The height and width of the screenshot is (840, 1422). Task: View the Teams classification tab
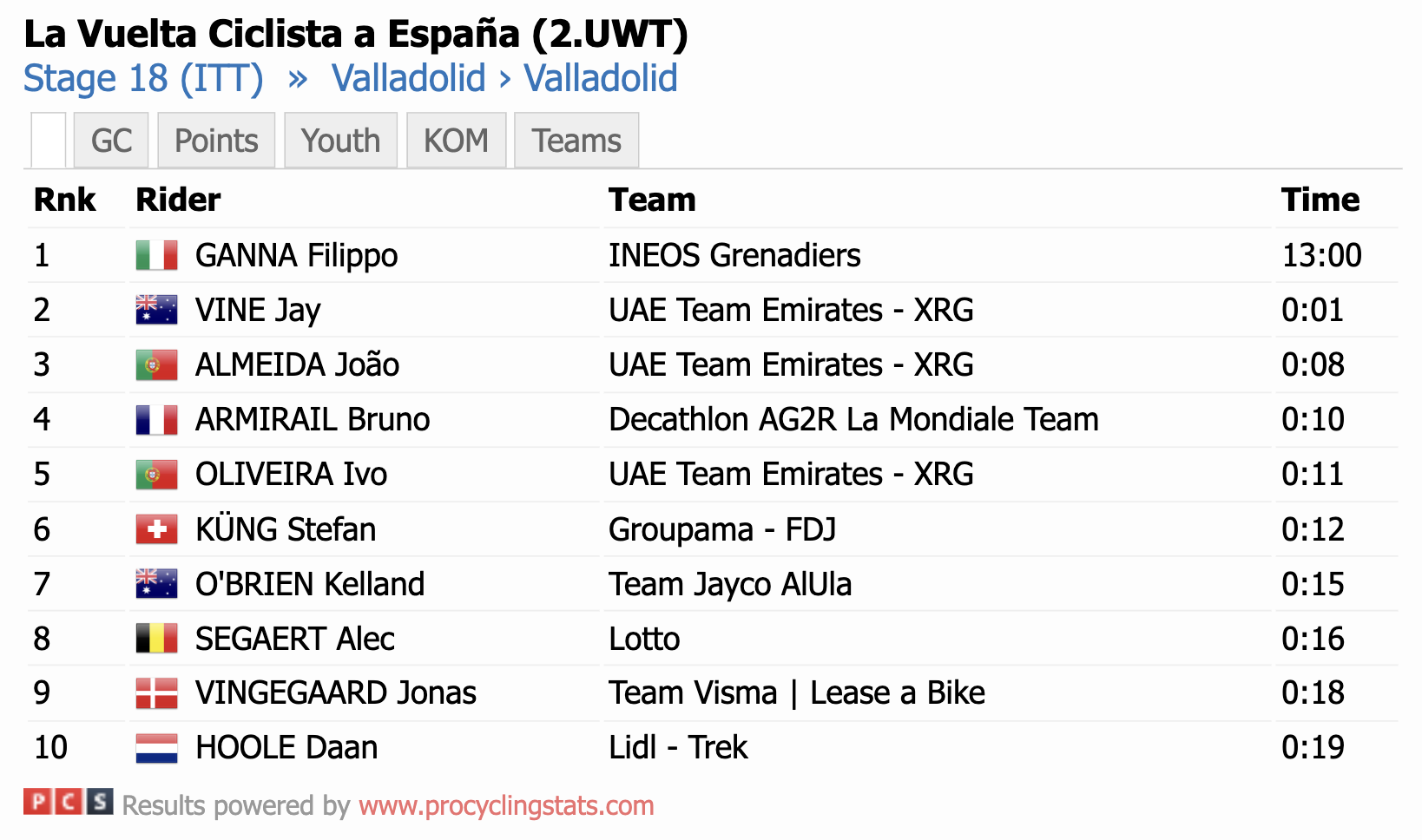coord(576,141)
